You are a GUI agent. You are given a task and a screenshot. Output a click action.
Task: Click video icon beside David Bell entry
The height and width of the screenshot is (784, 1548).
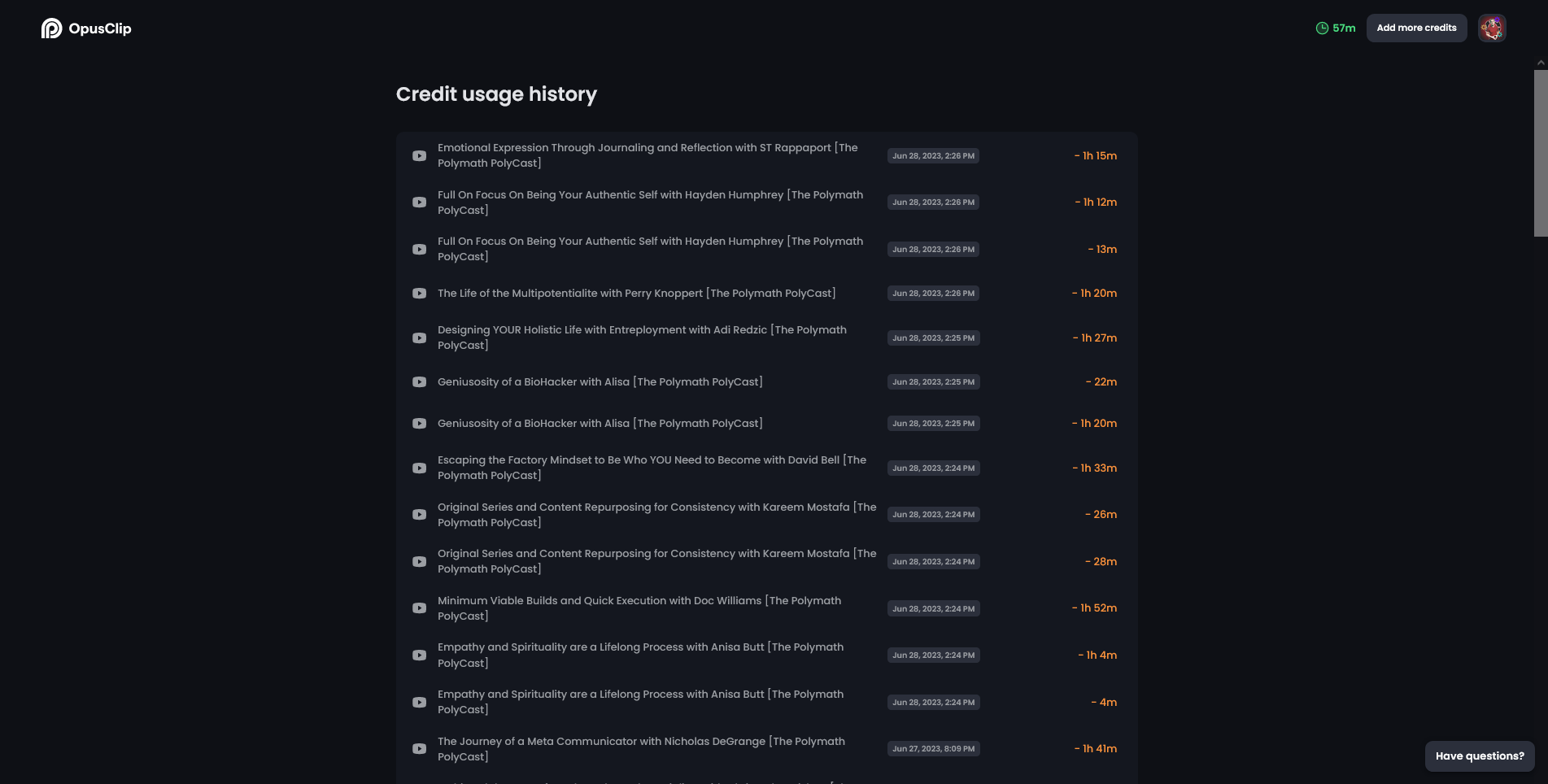click(x=419, y=468)
